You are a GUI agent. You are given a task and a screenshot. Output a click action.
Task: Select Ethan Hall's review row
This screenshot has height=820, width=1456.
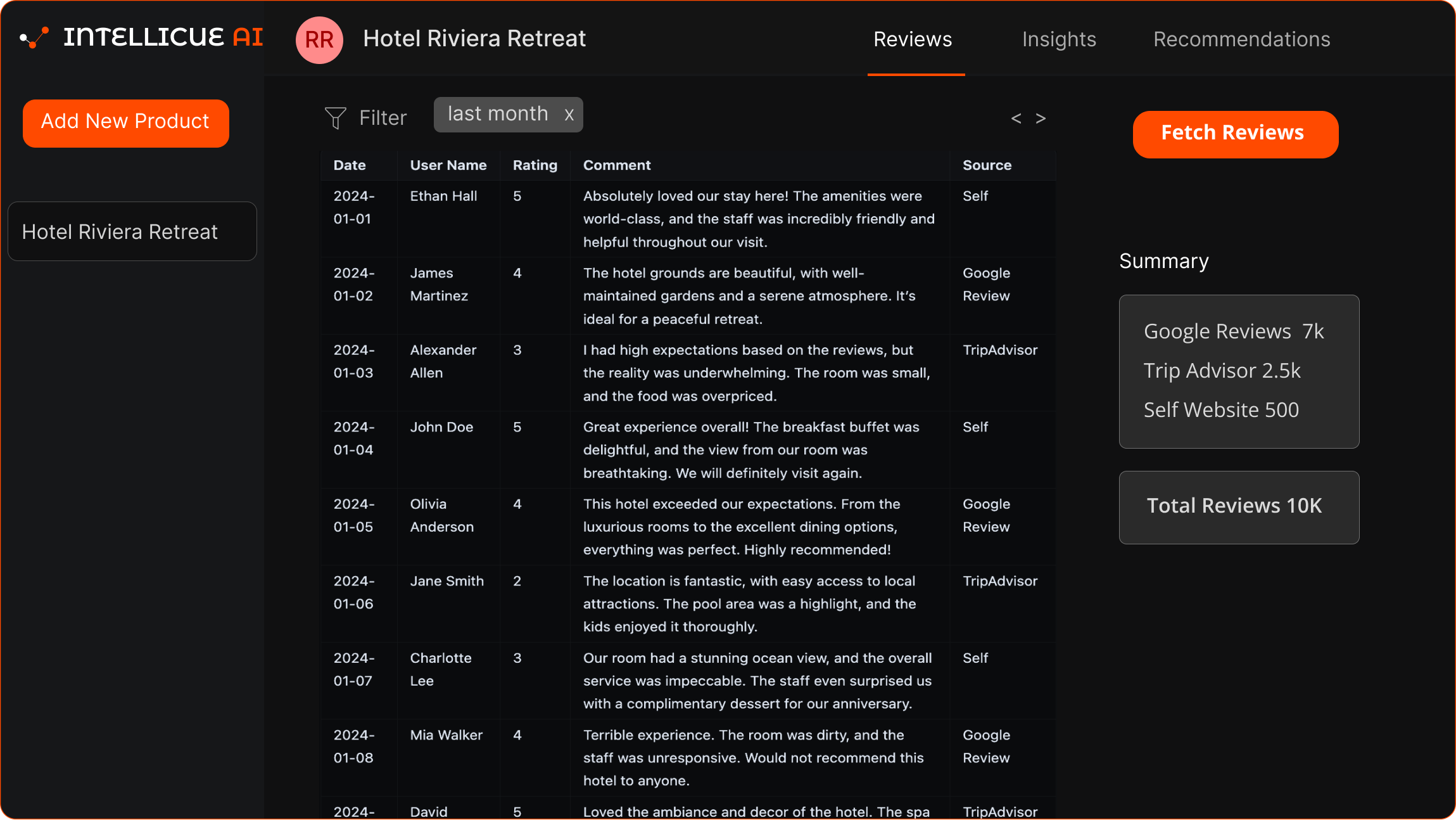click(x=688, y=219)
